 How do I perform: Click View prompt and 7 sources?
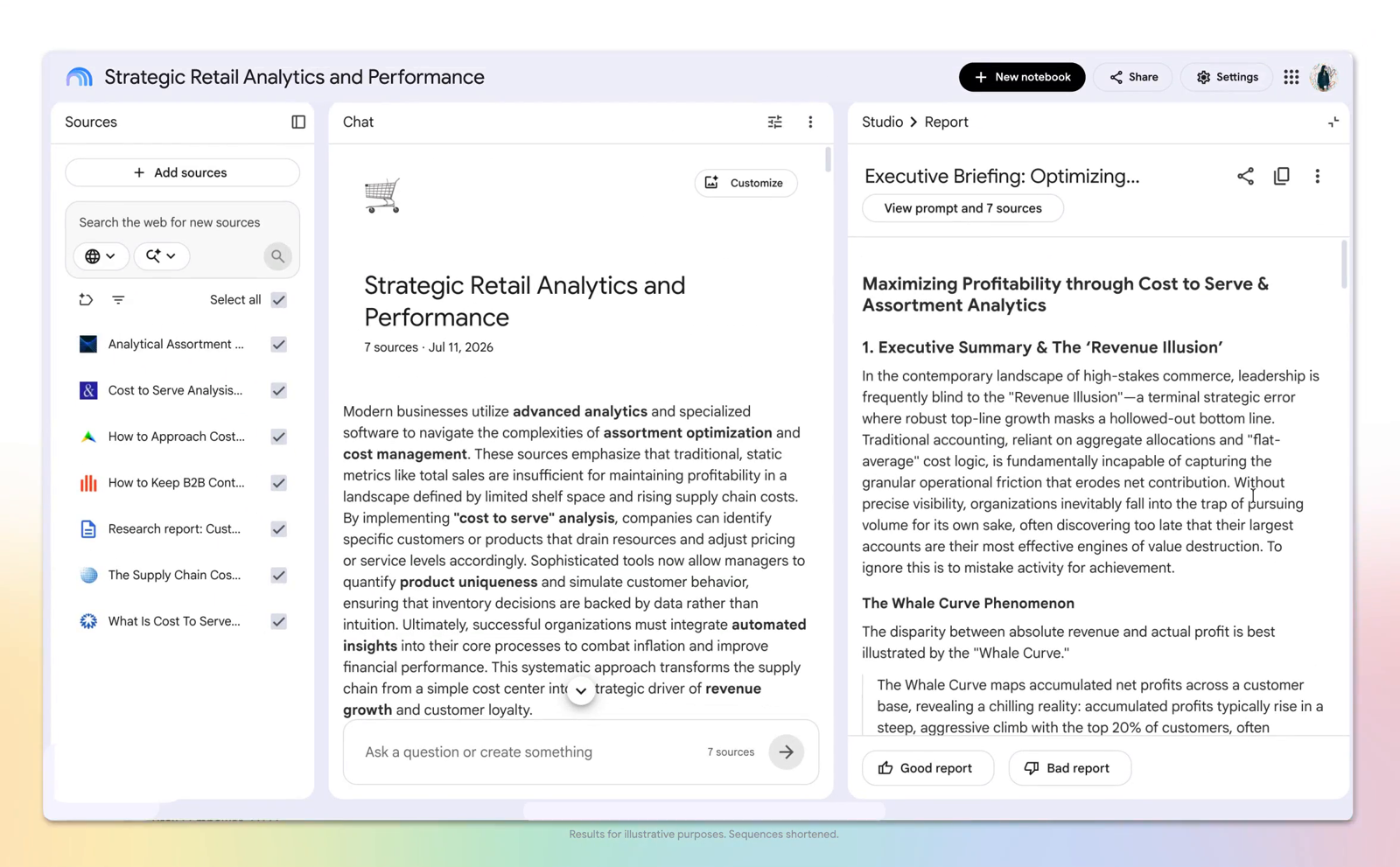[962, 208]
